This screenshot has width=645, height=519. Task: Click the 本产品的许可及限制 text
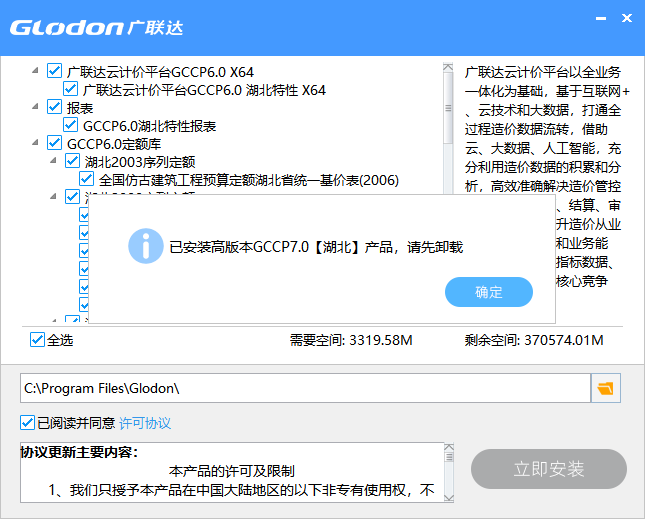232,471
